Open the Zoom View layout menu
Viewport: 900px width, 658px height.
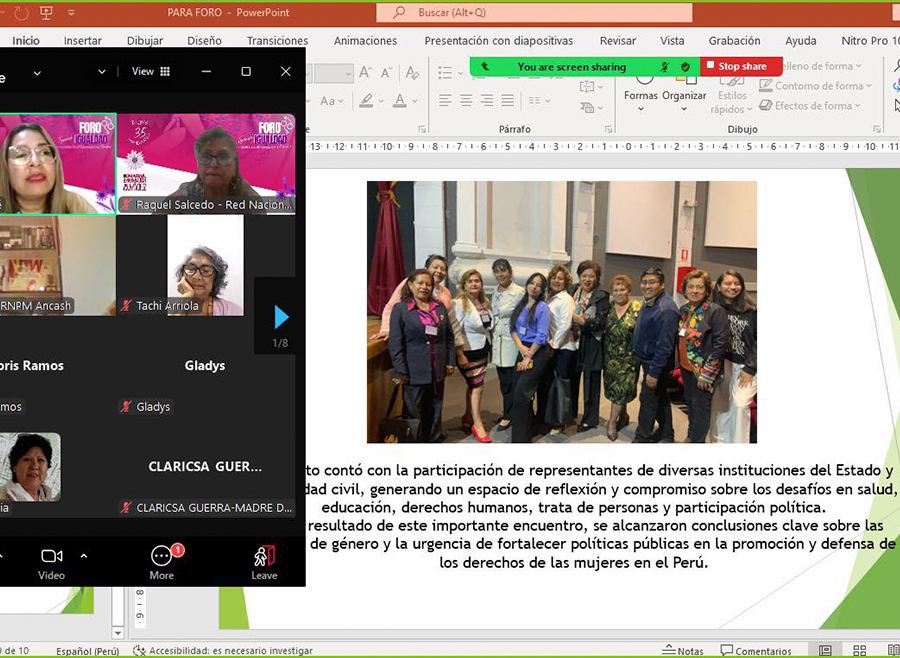150,71
